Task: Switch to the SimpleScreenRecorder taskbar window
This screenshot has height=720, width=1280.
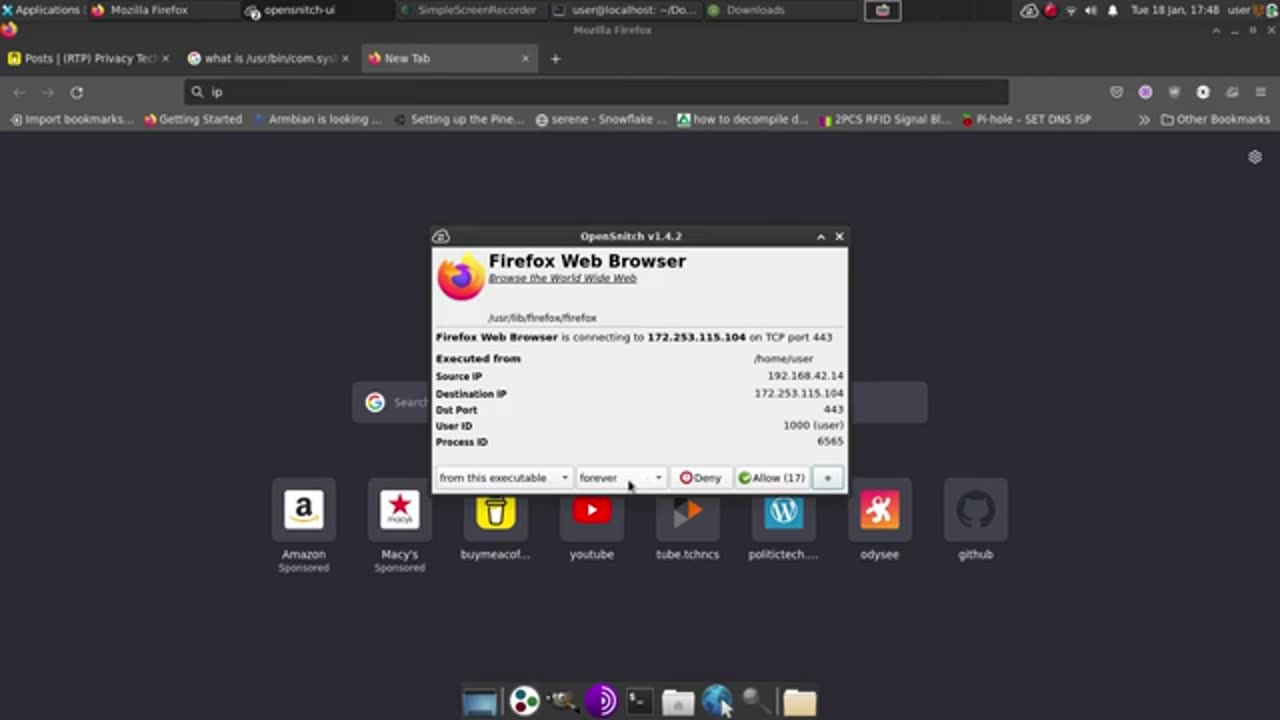Action: click(x=469, y=10)
